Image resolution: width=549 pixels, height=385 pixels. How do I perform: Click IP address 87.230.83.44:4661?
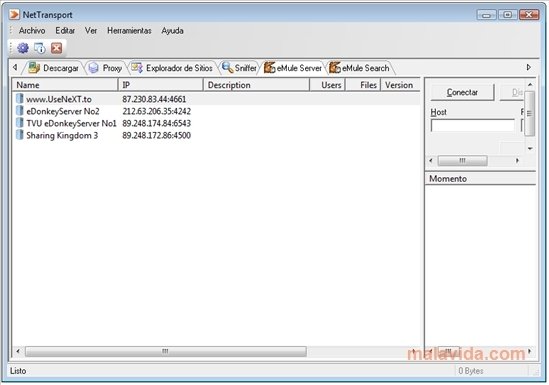(154, 99)
